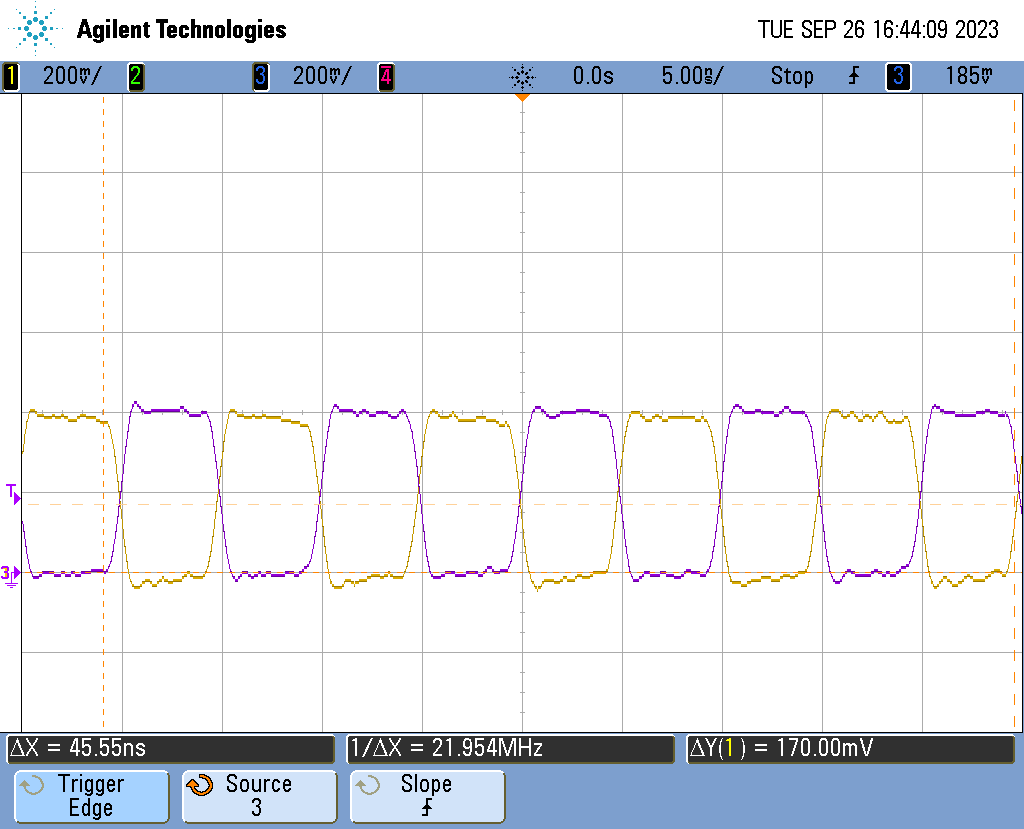
Task: Click the 5.00ns time base readout
Action: click(x=692, y=76)
